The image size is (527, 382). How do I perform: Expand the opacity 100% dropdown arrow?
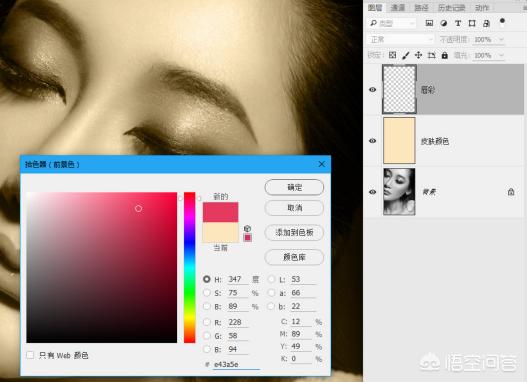pos(501,40)
